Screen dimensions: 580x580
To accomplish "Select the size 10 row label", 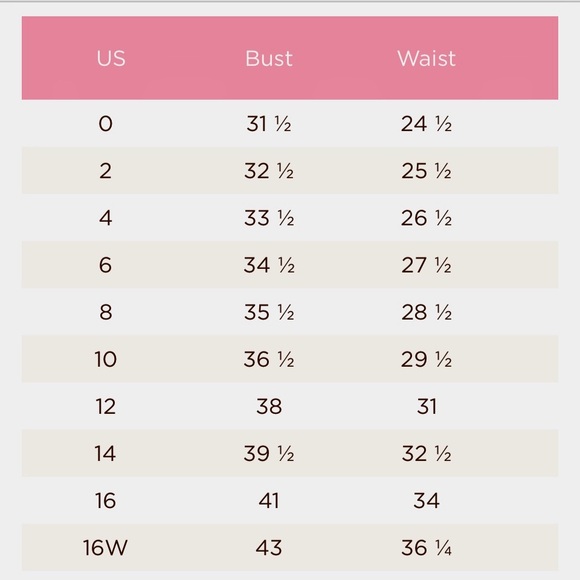I will (105, 359).
